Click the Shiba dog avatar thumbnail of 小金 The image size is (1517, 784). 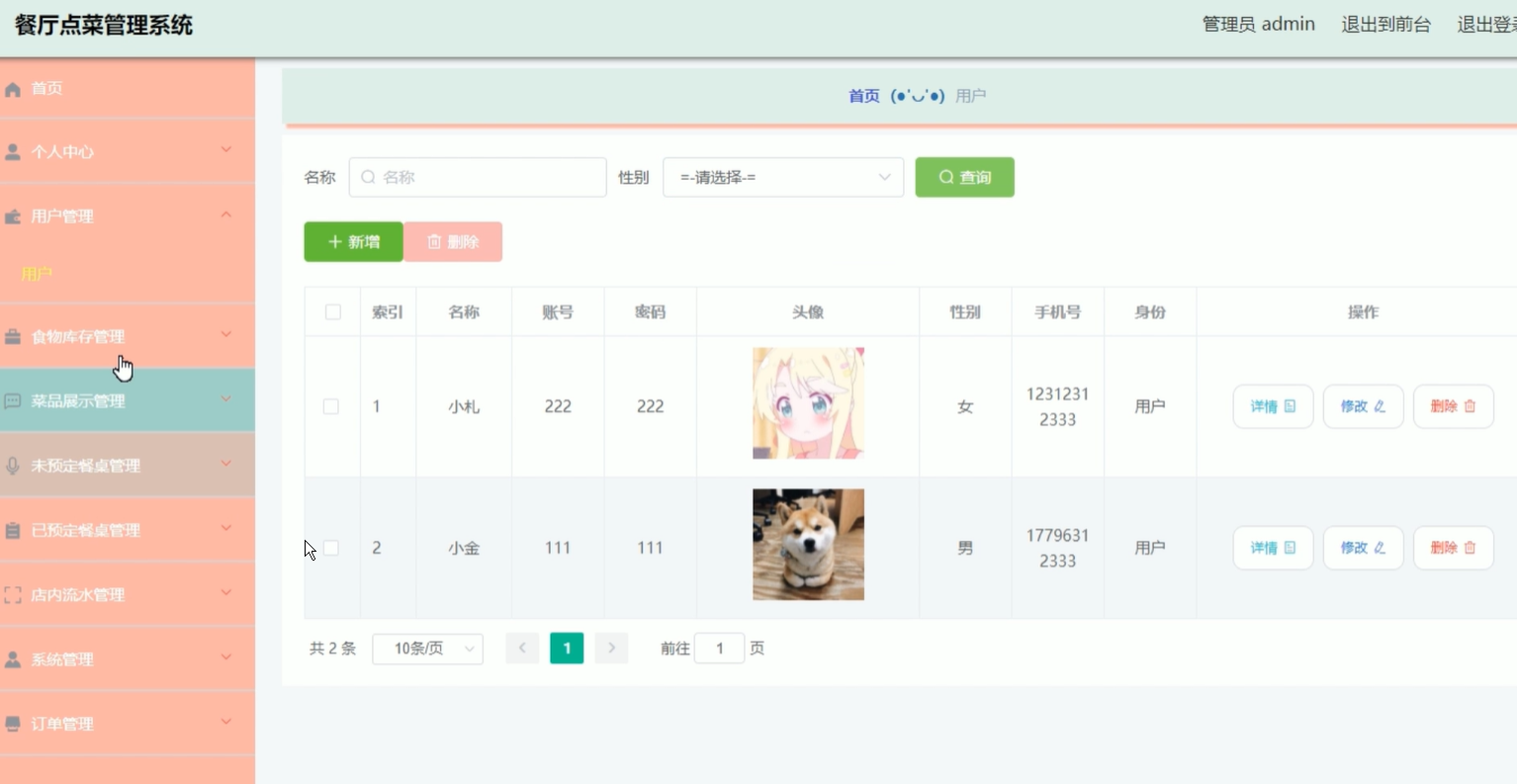coord(808,545)
